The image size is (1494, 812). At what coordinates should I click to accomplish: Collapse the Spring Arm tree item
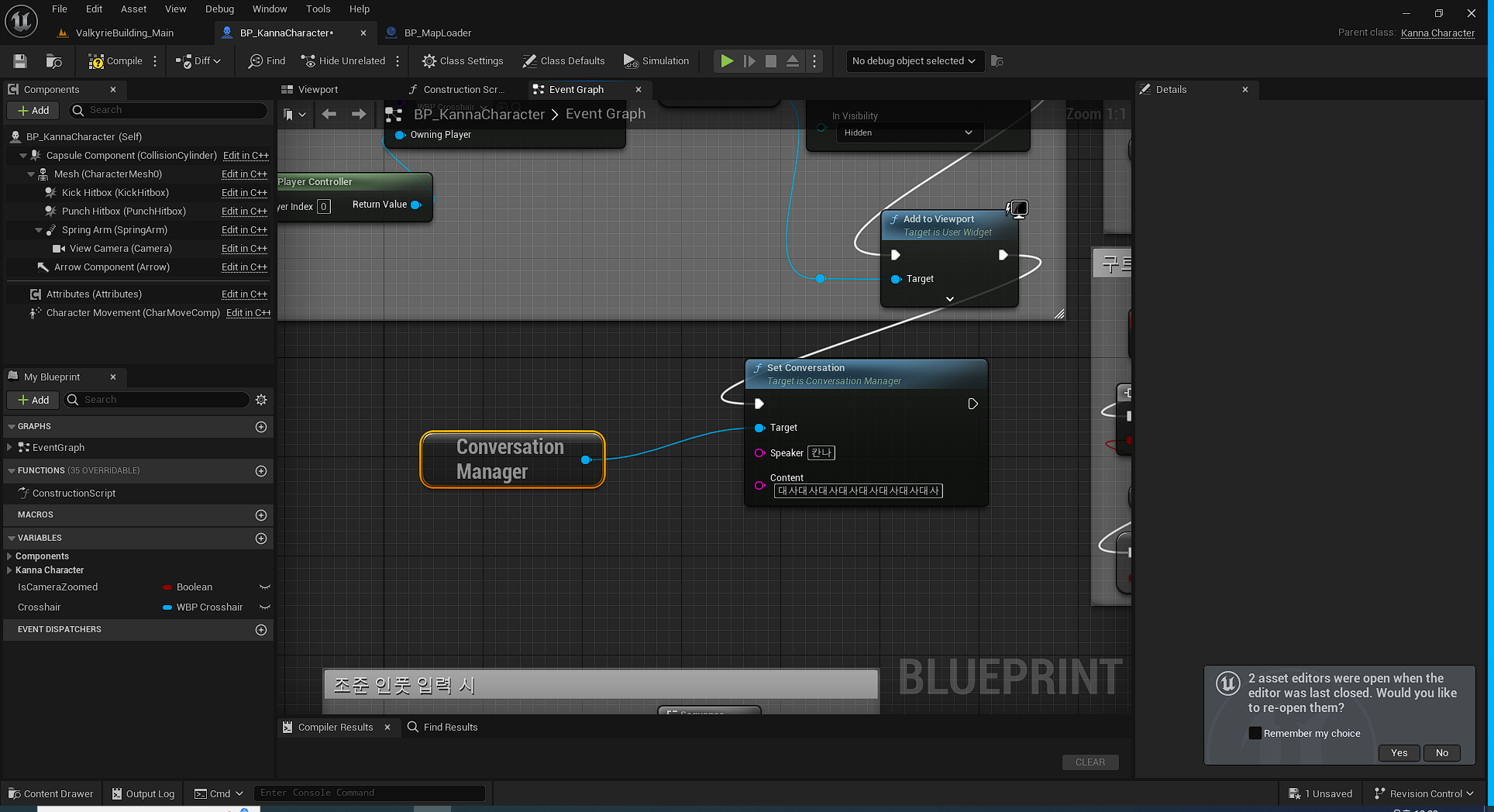39,230
